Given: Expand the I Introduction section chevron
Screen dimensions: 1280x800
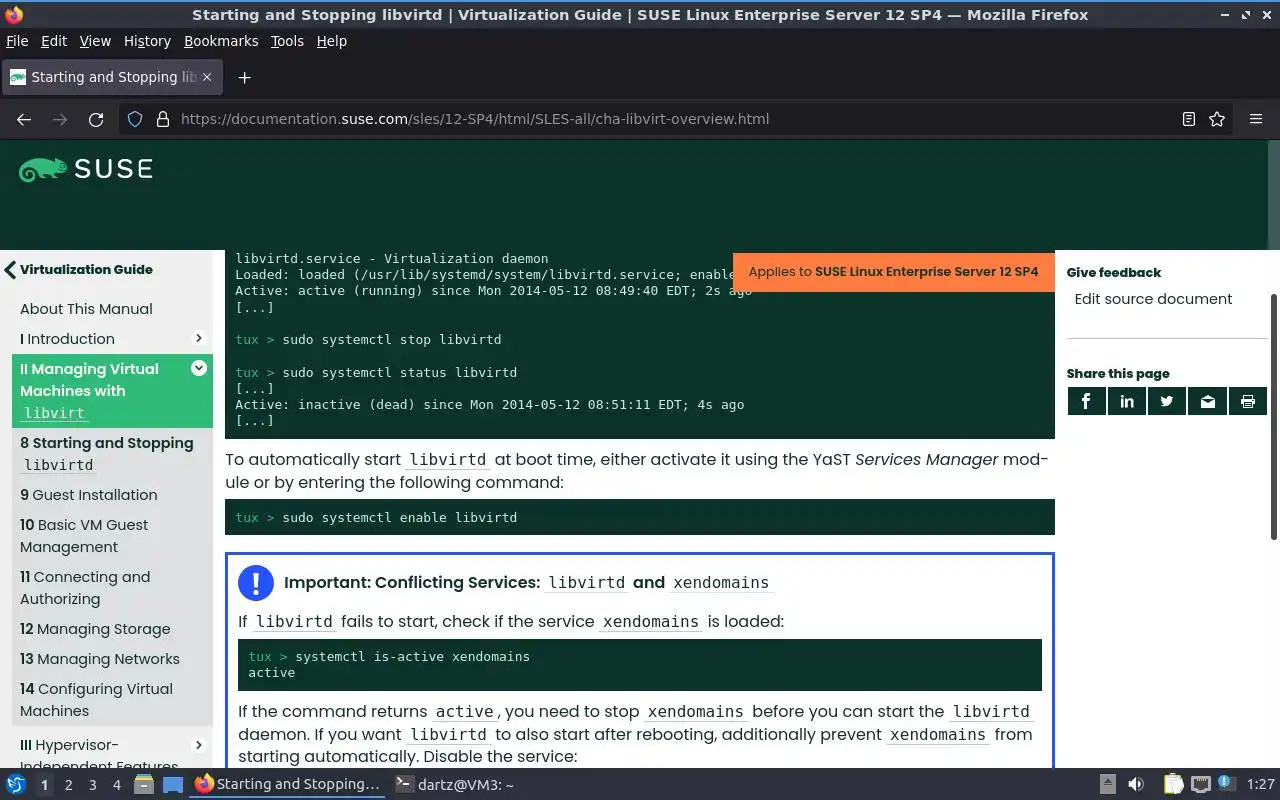Looking at the screenshot, I should point(198,338).
